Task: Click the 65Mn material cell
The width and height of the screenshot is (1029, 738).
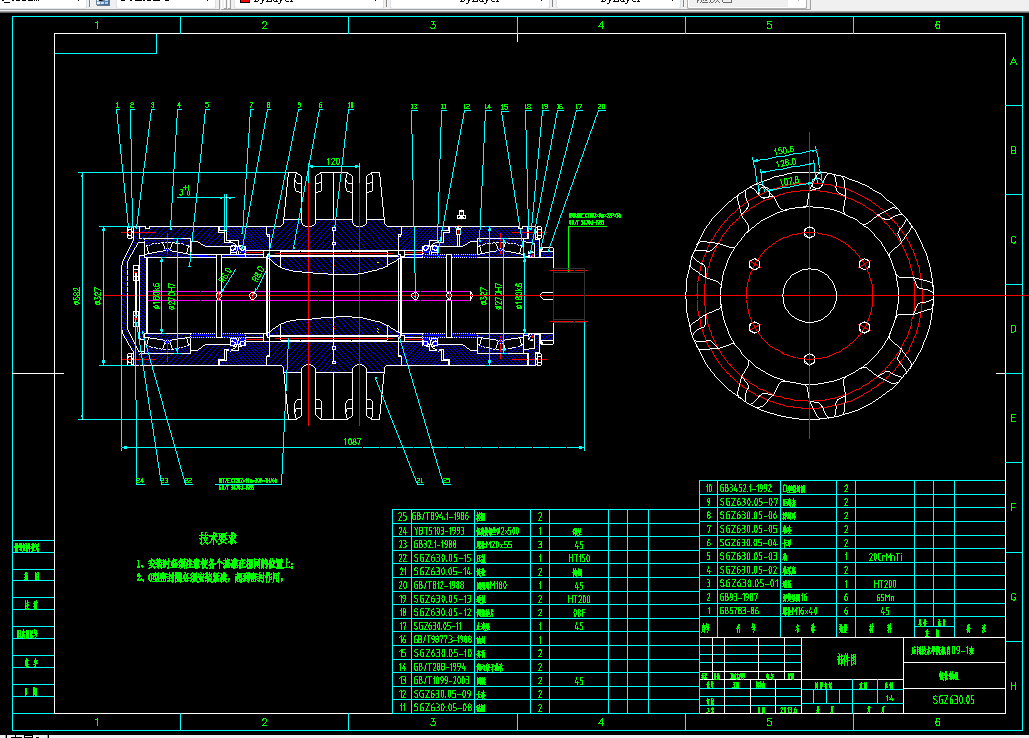Action: tap(885, 598)
